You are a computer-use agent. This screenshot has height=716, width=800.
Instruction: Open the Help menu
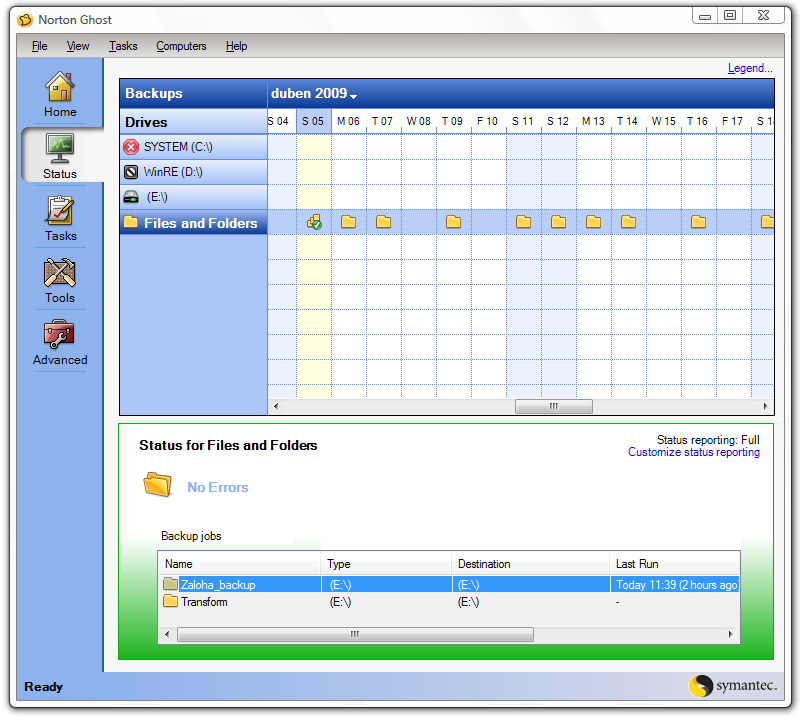point(237,46)
